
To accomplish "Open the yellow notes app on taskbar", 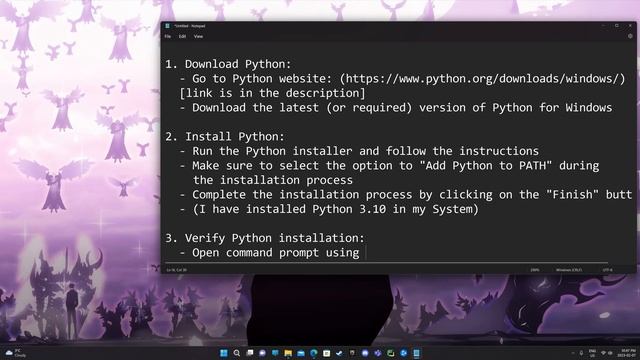I will tap(327, 353).
